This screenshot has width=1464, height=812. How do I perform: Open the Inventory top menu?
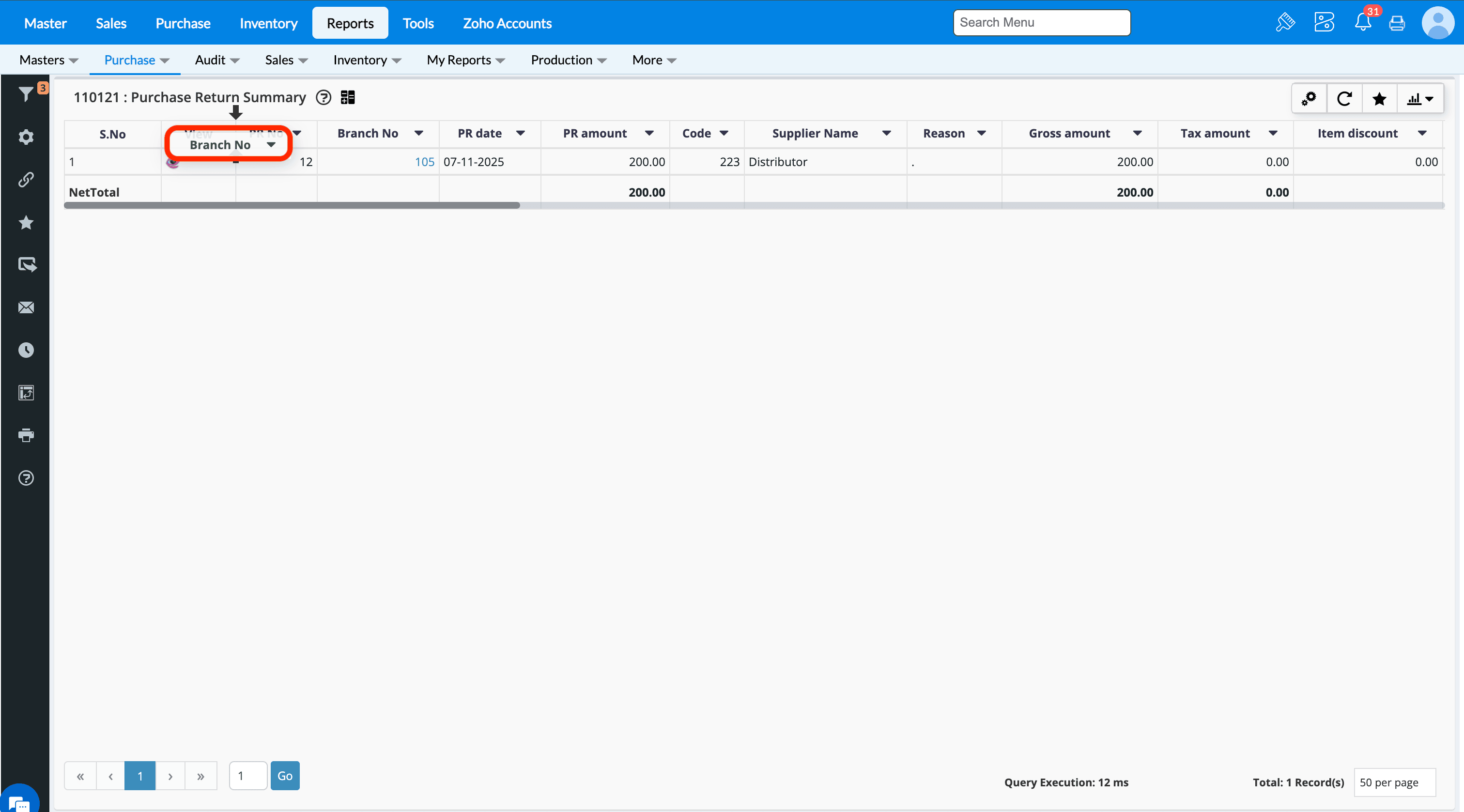click(x=268, y=23)
